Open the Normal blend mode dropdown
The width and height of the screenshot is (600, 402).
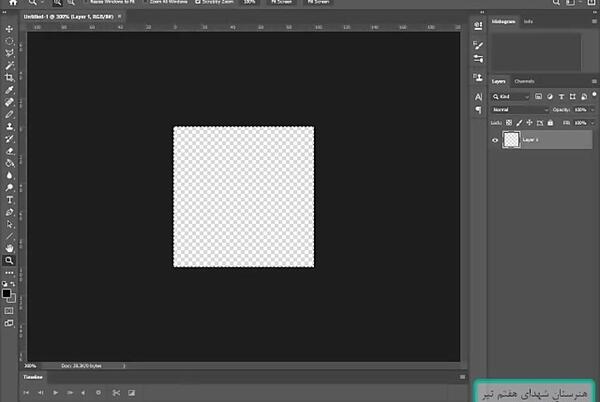tap(520, 110)
